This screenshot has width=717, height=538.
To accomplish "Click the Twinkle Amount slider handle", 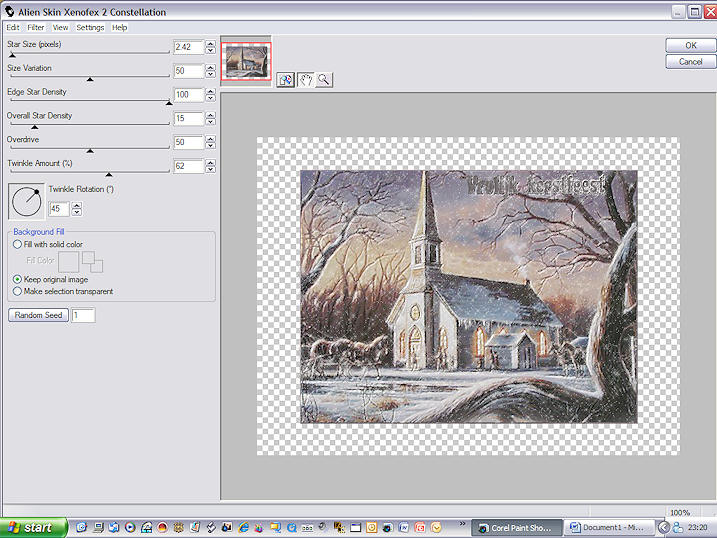I will pyautogui.click(x=108, y=175).
